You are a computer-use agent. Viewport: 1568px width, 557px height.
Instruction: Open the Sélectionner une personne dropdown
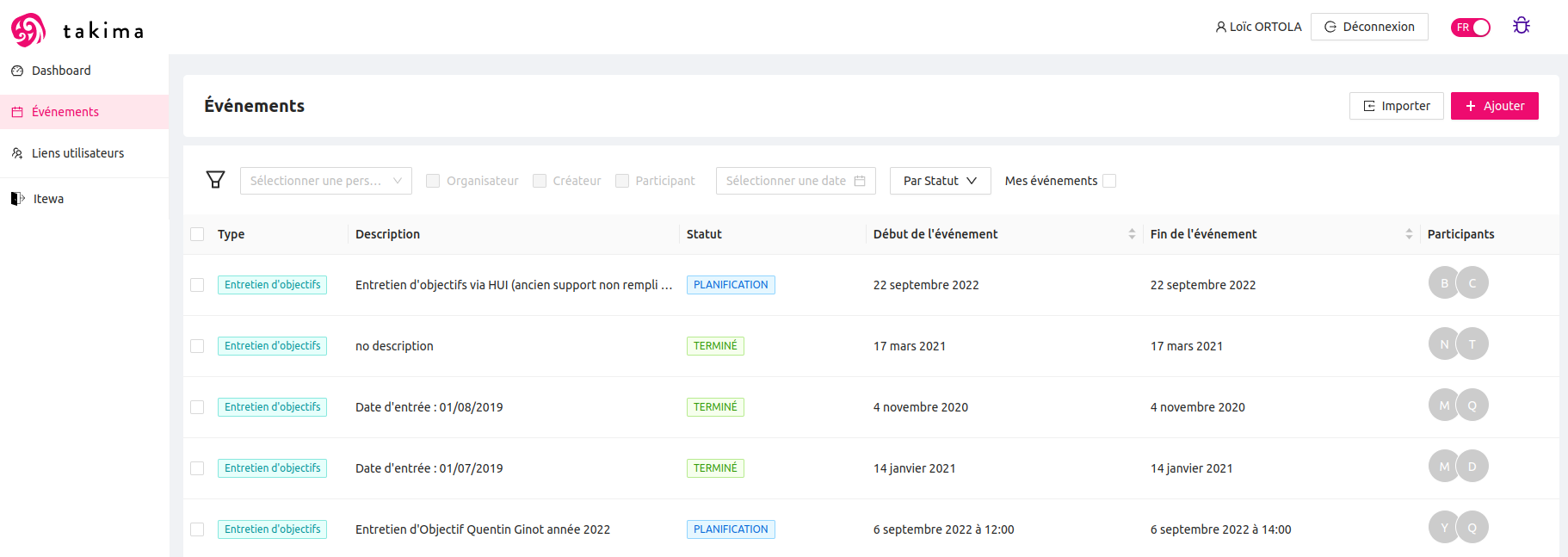(x=325, y=181)
